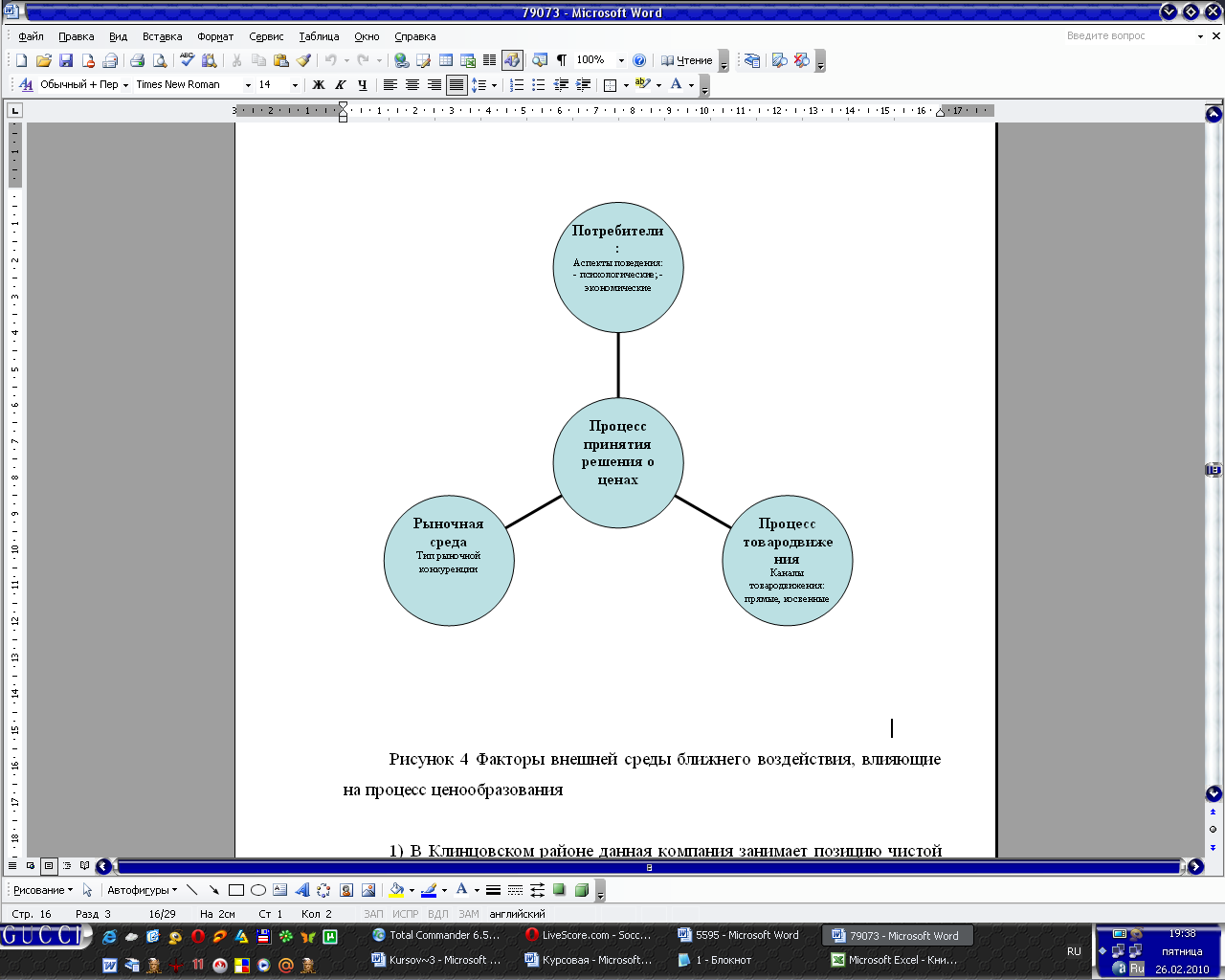The height and width of the screenshot is (980, 1225).
Task: Expand the font color dropdown on formatting toolbar
Action: pyautogui.click(x=691, y=85)
